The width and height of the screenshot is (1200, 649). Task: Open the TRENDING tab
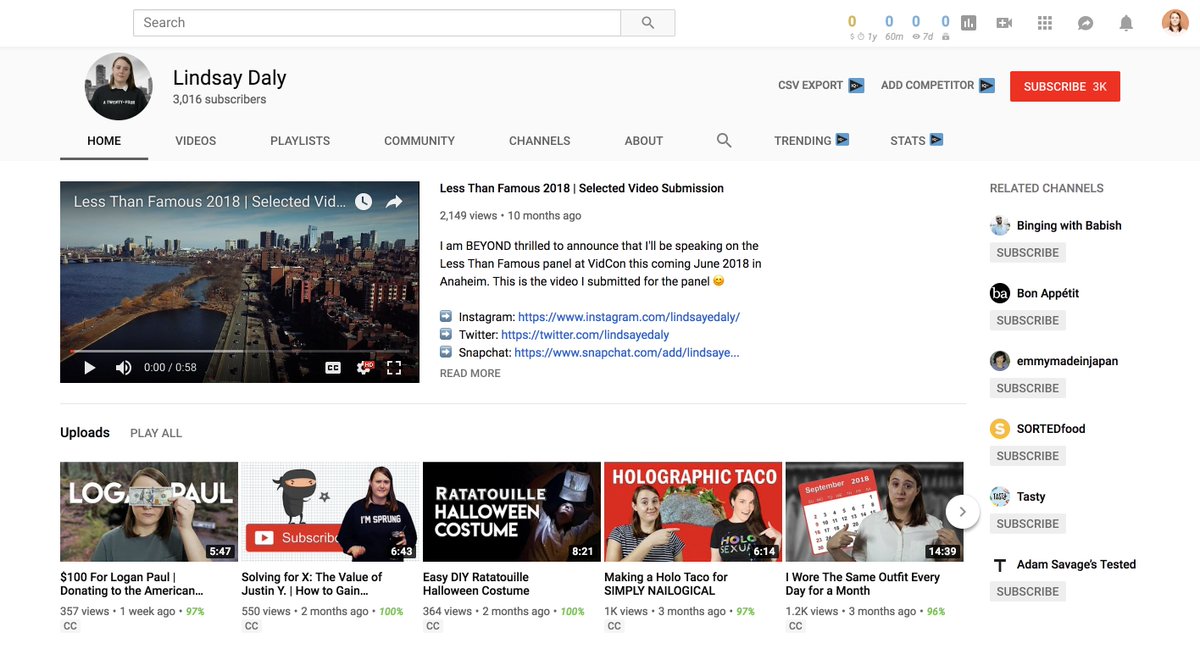click(x=811, y=141)
